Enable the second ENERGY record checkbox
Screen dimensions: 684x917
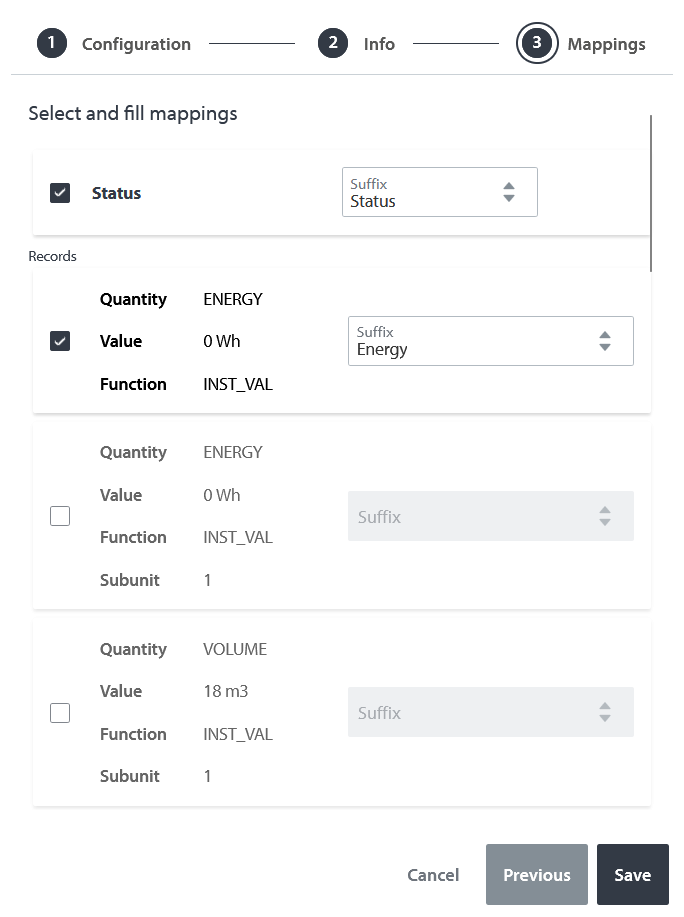[62, 516]
